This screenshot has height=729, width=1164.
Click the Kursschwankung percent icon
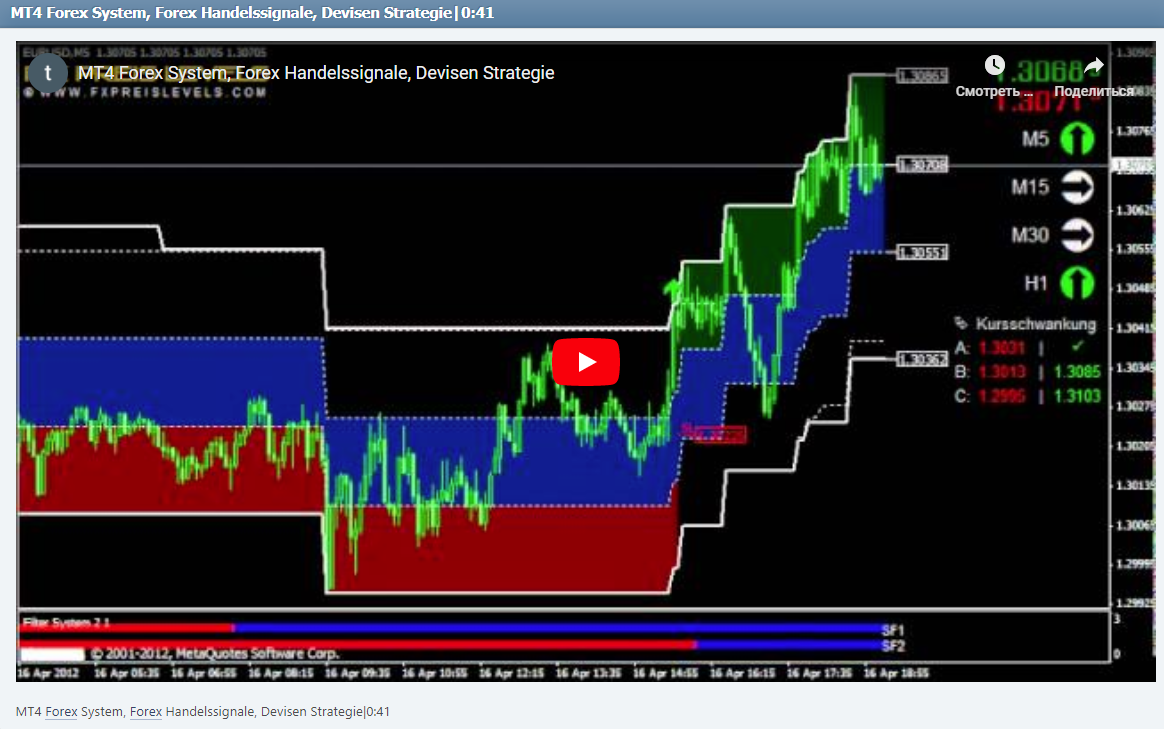point(961,324)
